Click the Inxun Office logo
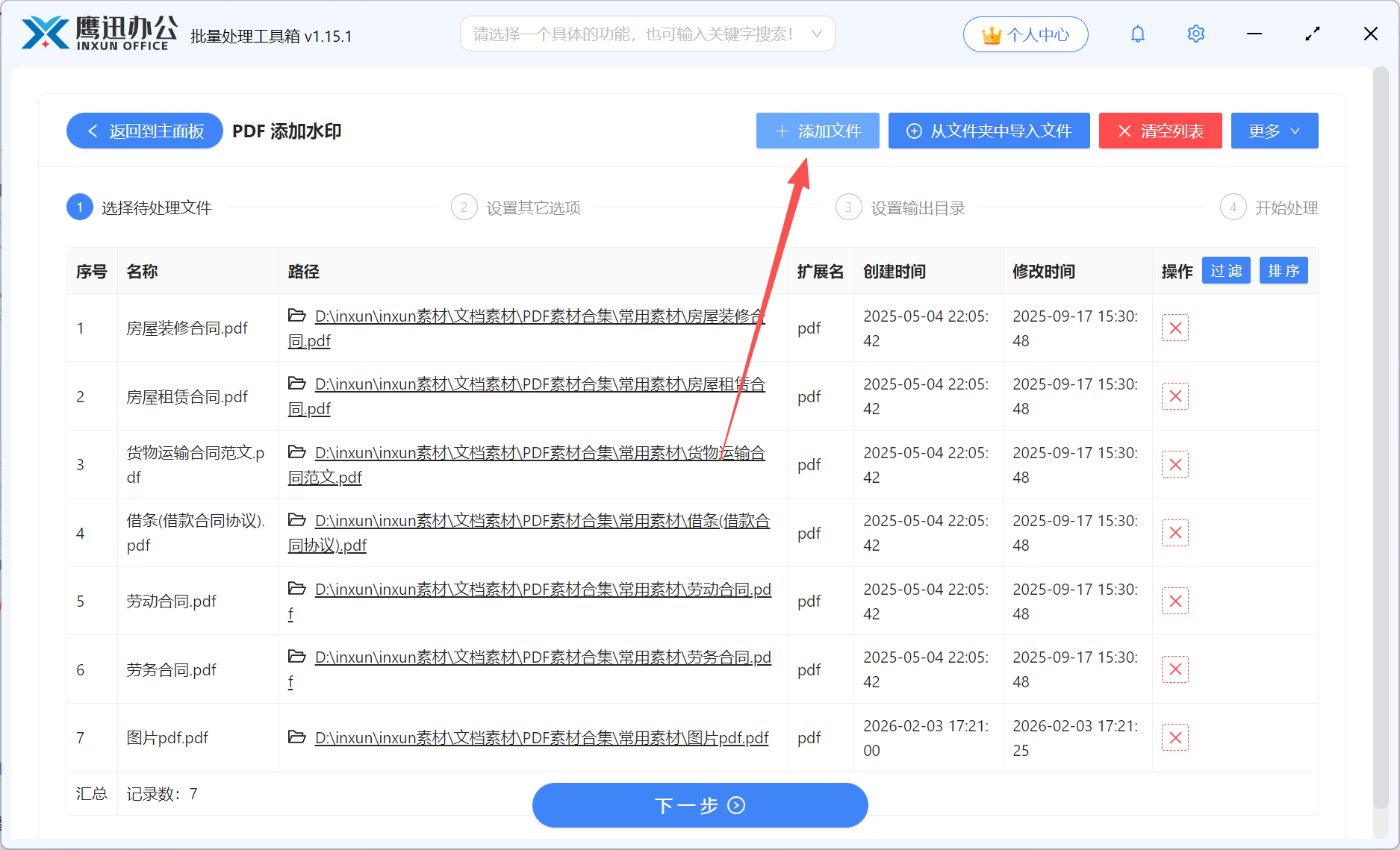The height and width of the screenshot is (850, 1400). [99, 34]
